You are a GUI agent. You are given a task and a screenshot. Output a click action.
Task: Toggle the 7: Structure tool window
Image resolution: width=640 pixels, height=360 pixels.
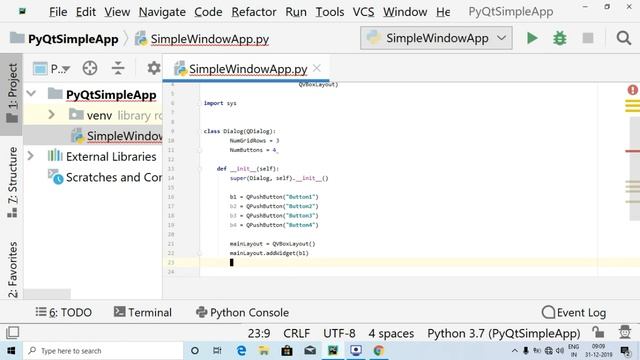coord(12,182)
